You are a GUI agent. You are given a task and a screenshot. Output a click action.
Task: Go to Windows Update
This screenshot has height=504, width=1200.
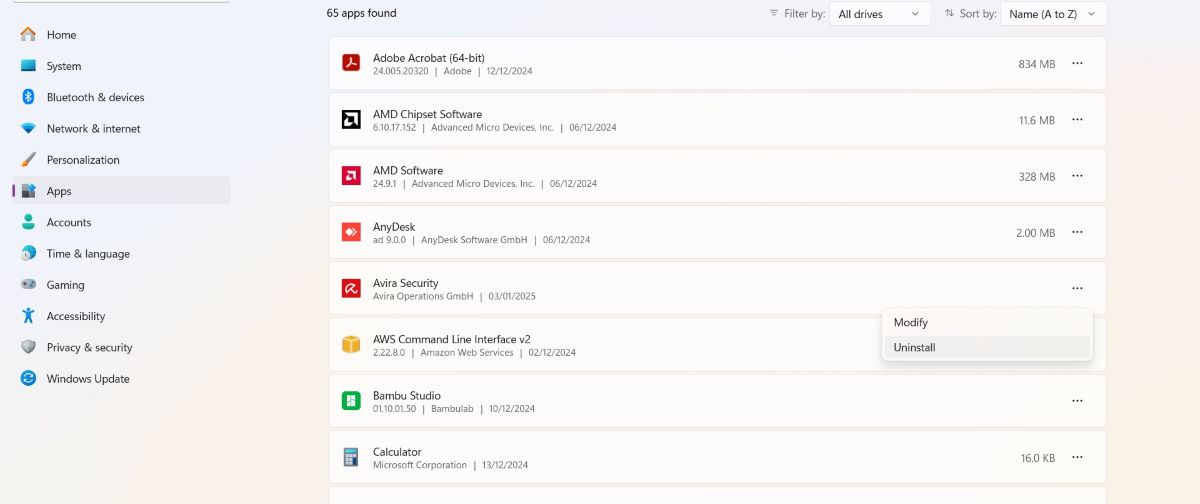coord(121,379)
